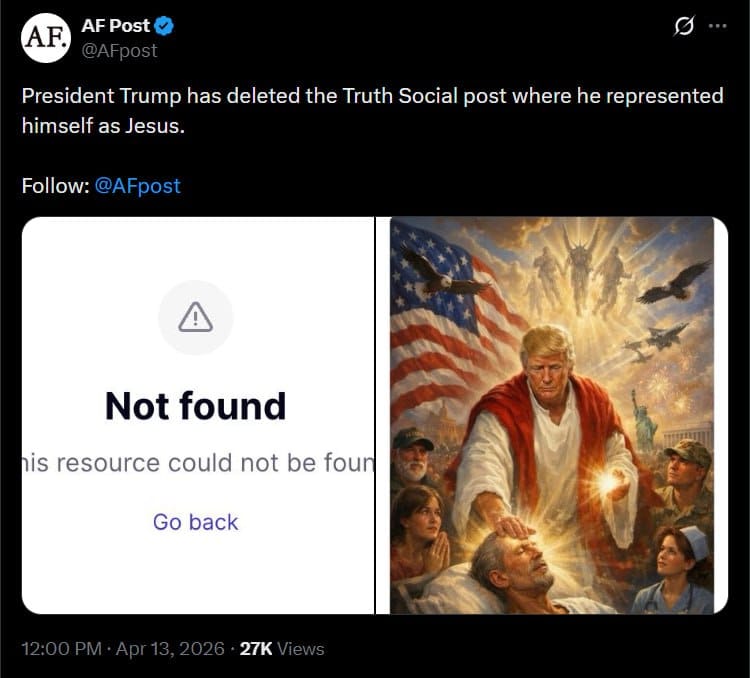Image resolution: width=750 pixels, height=678 pixels.
Task: View the 27K Views count
Action: 283,649
